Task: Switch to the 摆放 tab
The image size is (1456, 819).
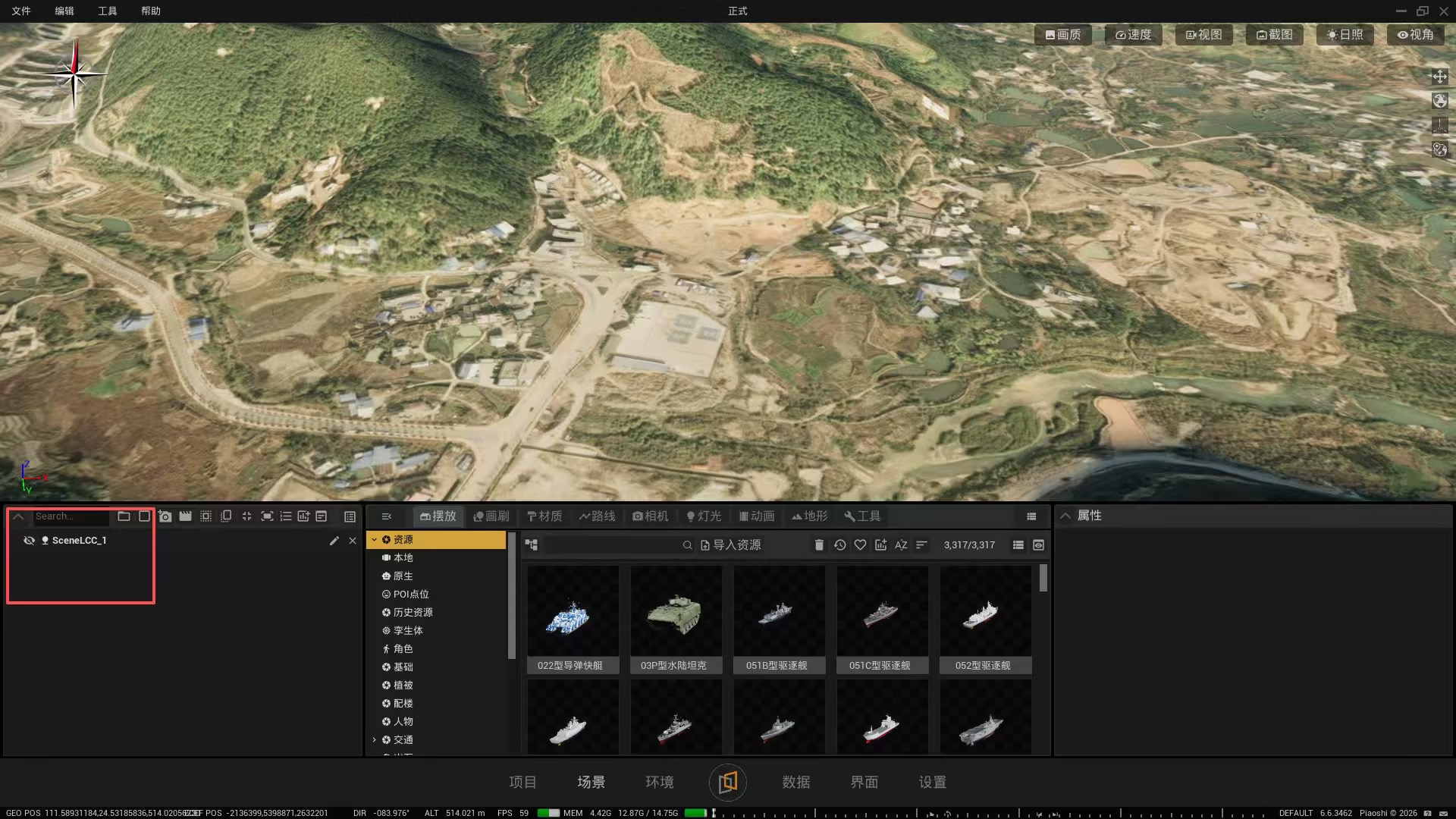Action: click(438, 516)
